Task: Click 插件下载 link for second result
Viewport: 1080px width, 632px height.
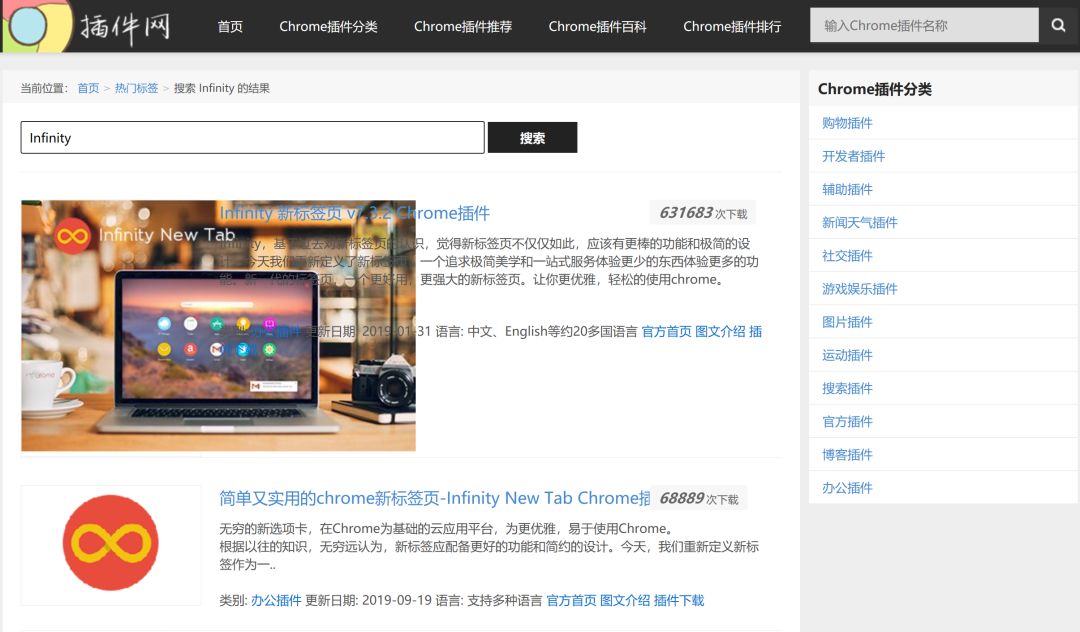Action: [678, 600]
